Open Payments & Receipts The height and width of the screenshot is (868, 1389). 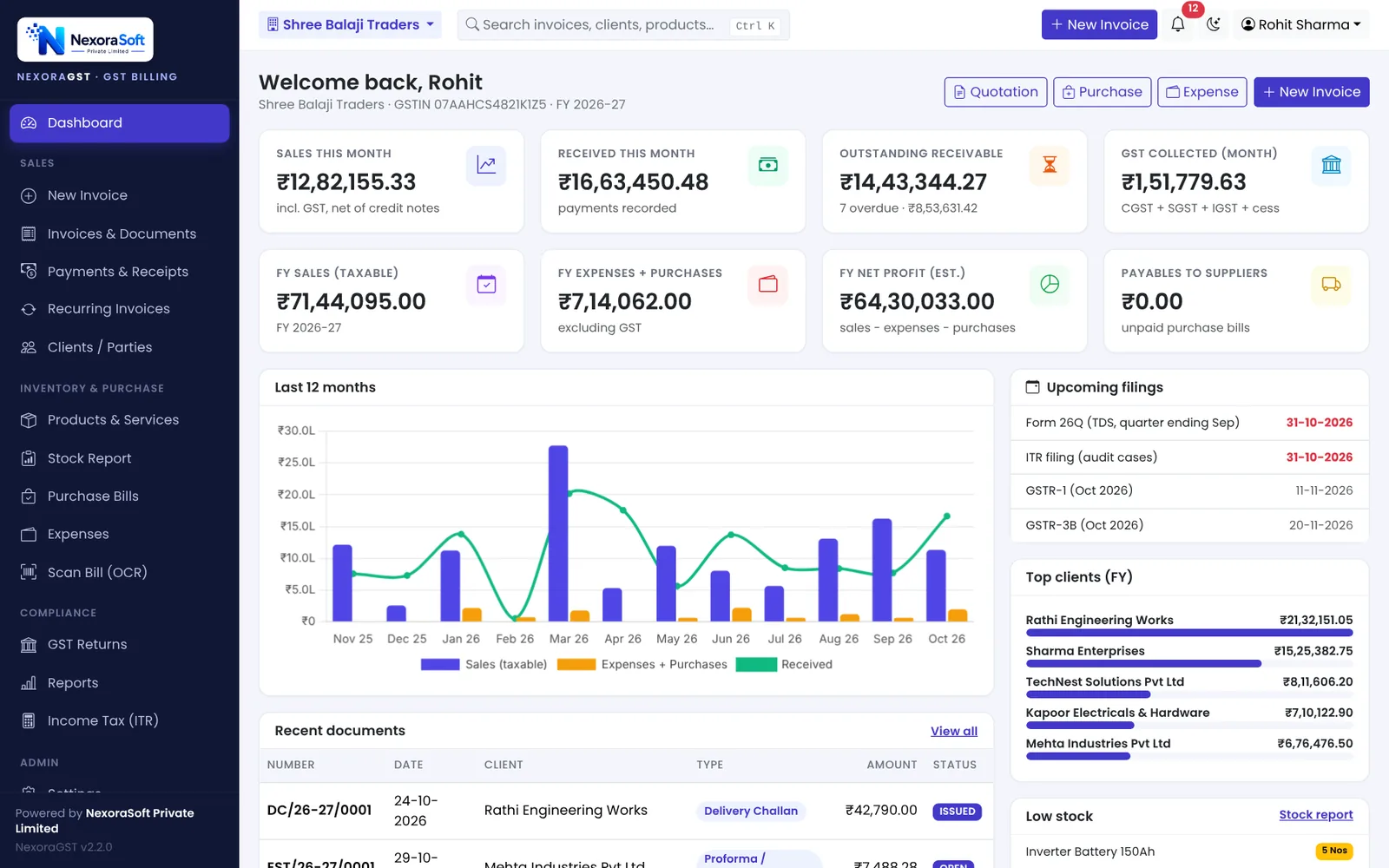coord(120,272)
